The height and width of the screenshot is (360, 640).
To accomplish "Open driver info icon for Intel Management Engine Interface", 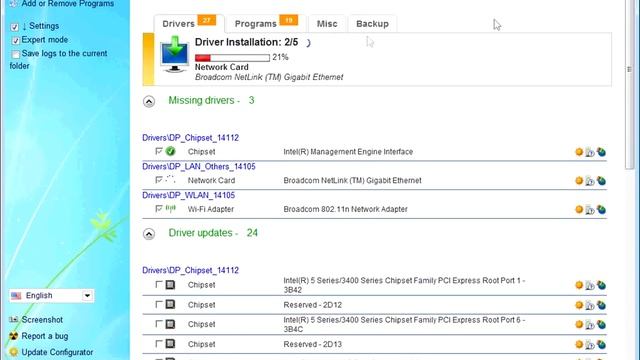I will pyautogui.click(x=590, y=152).
